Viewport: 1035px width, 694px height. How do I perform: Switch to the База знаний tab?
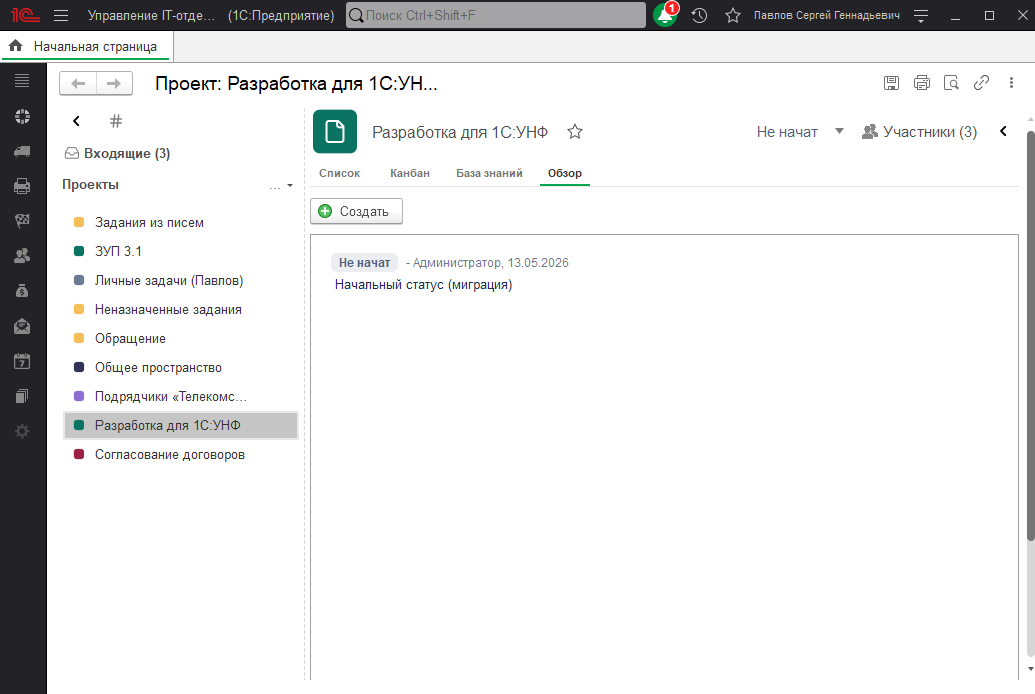[x=489, y=173]
